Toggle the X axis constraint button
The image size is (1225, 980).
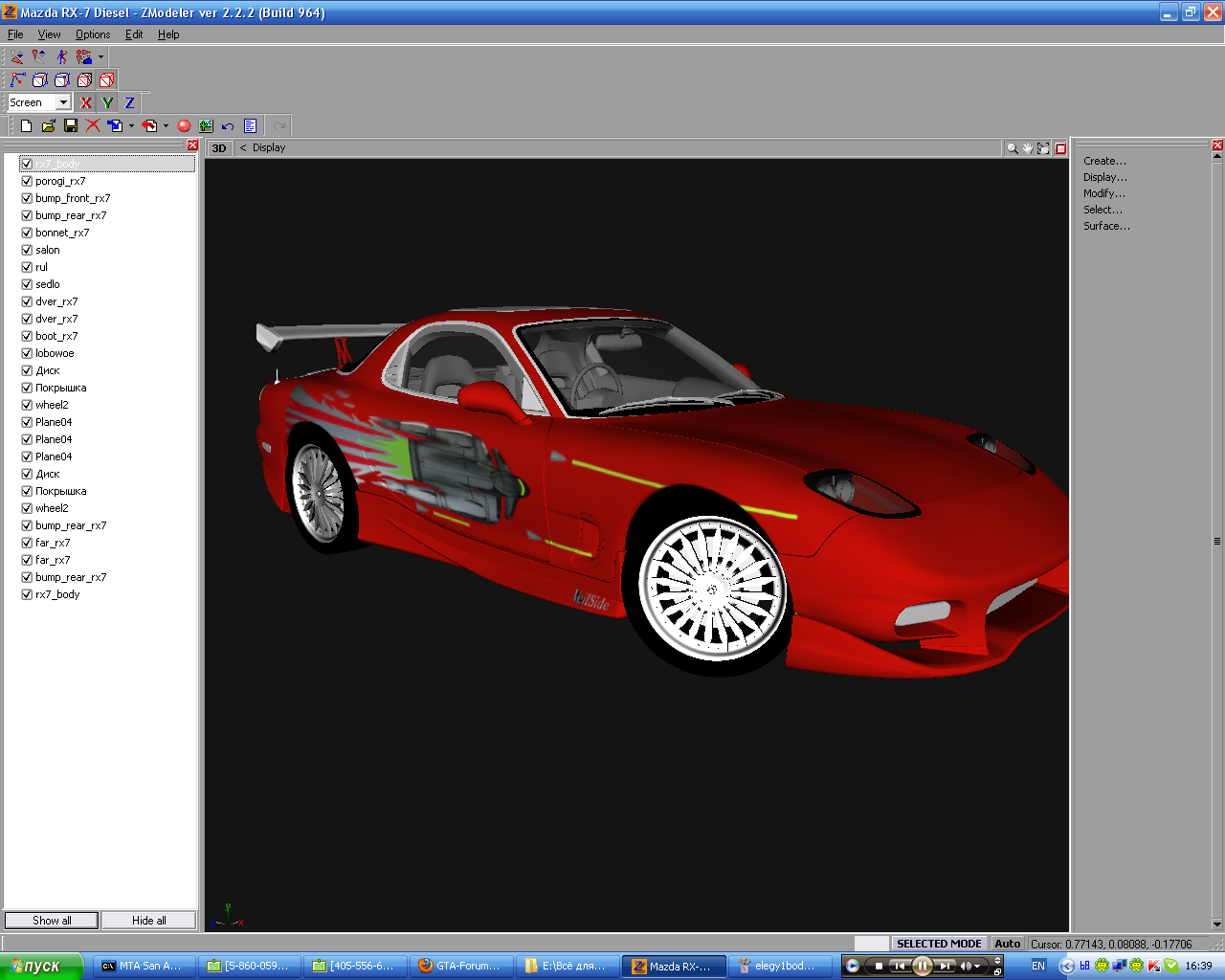(x=86, y=103)
